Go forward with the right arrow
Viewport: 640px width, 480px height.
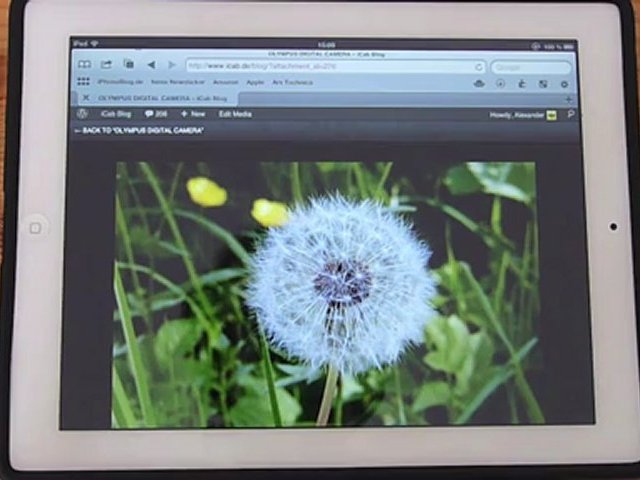tap(170, 65)
